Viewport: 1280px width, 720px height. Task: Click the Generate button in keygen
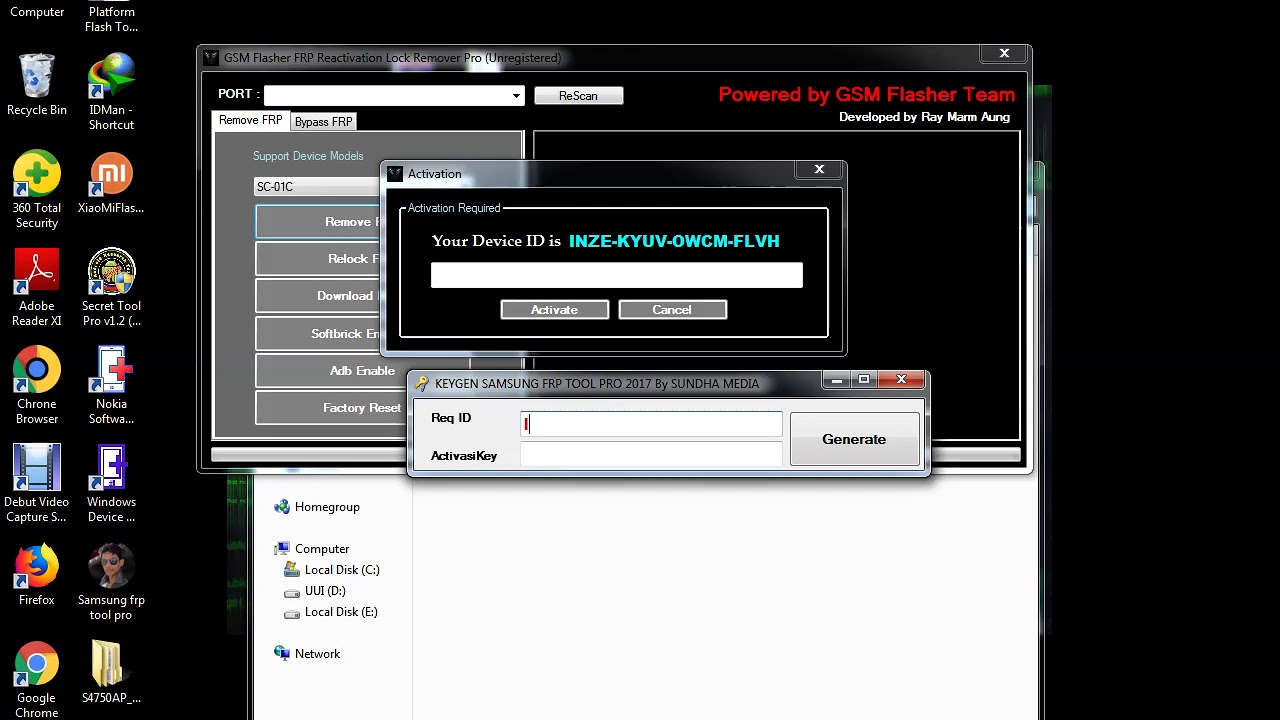[x=854, y=439]
